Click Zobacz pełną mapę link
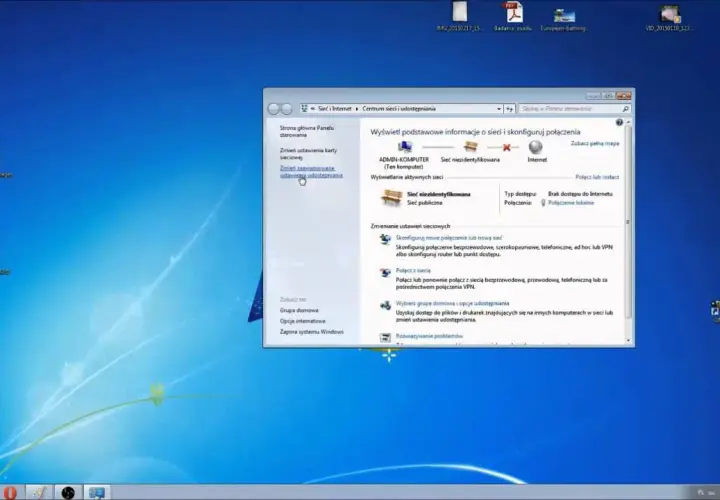 (x=595, y=143)
